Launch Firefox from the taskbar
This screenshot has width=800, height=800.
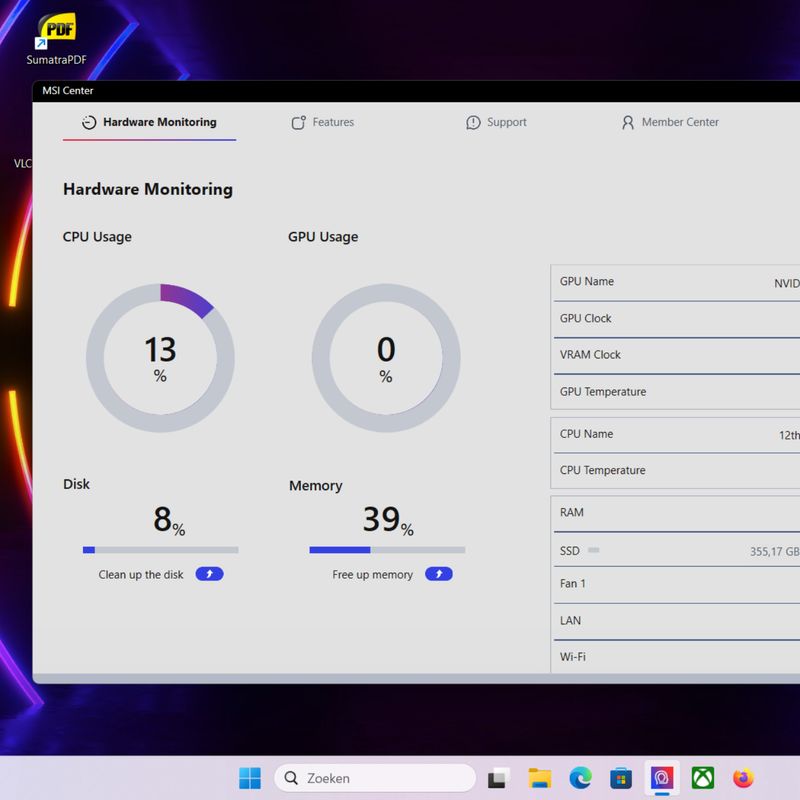pos(743,778)
